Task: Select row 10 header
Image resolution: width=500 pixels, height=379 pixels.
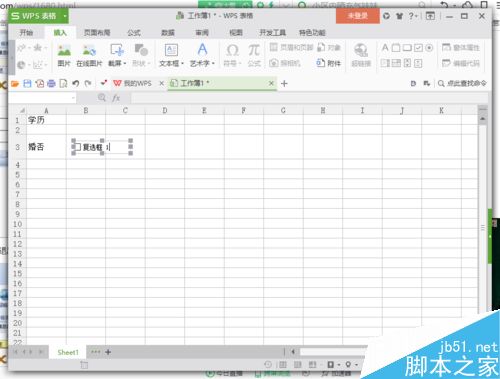Action: (x=17, y=224)
